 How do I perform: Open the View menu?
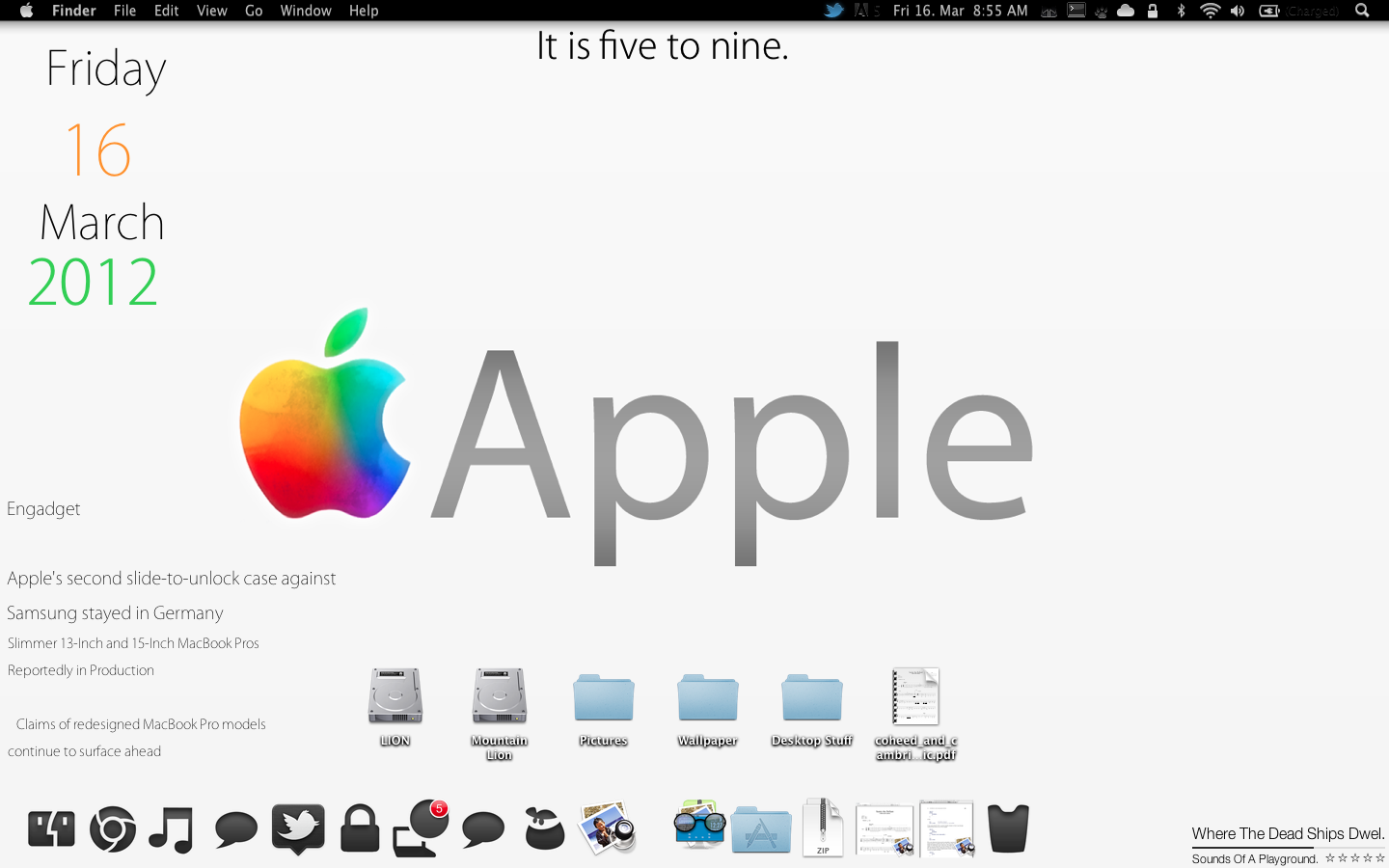point(212,11)
